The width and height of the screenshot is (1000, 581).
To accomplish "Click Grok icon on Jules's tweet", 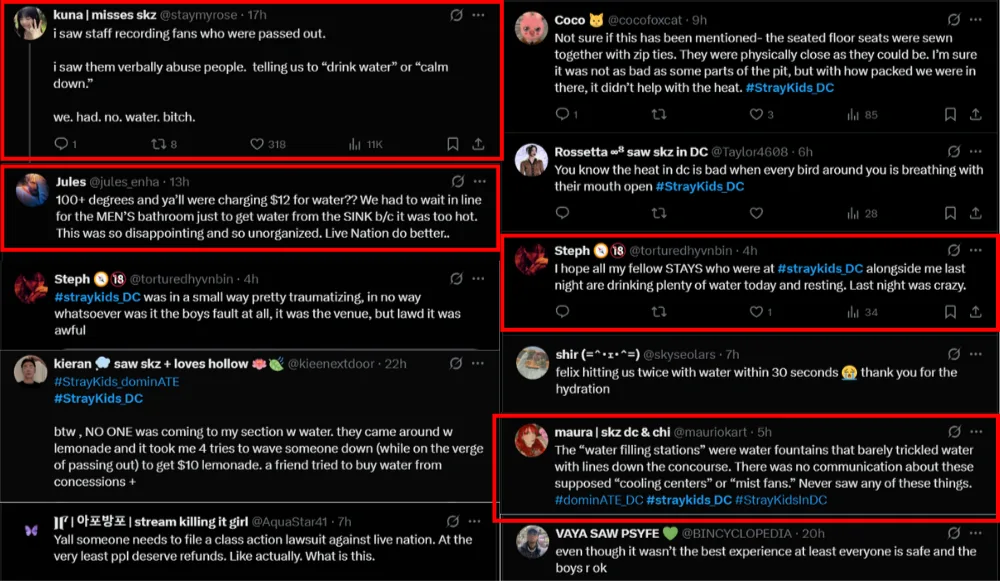I will (x=457, y=182).
